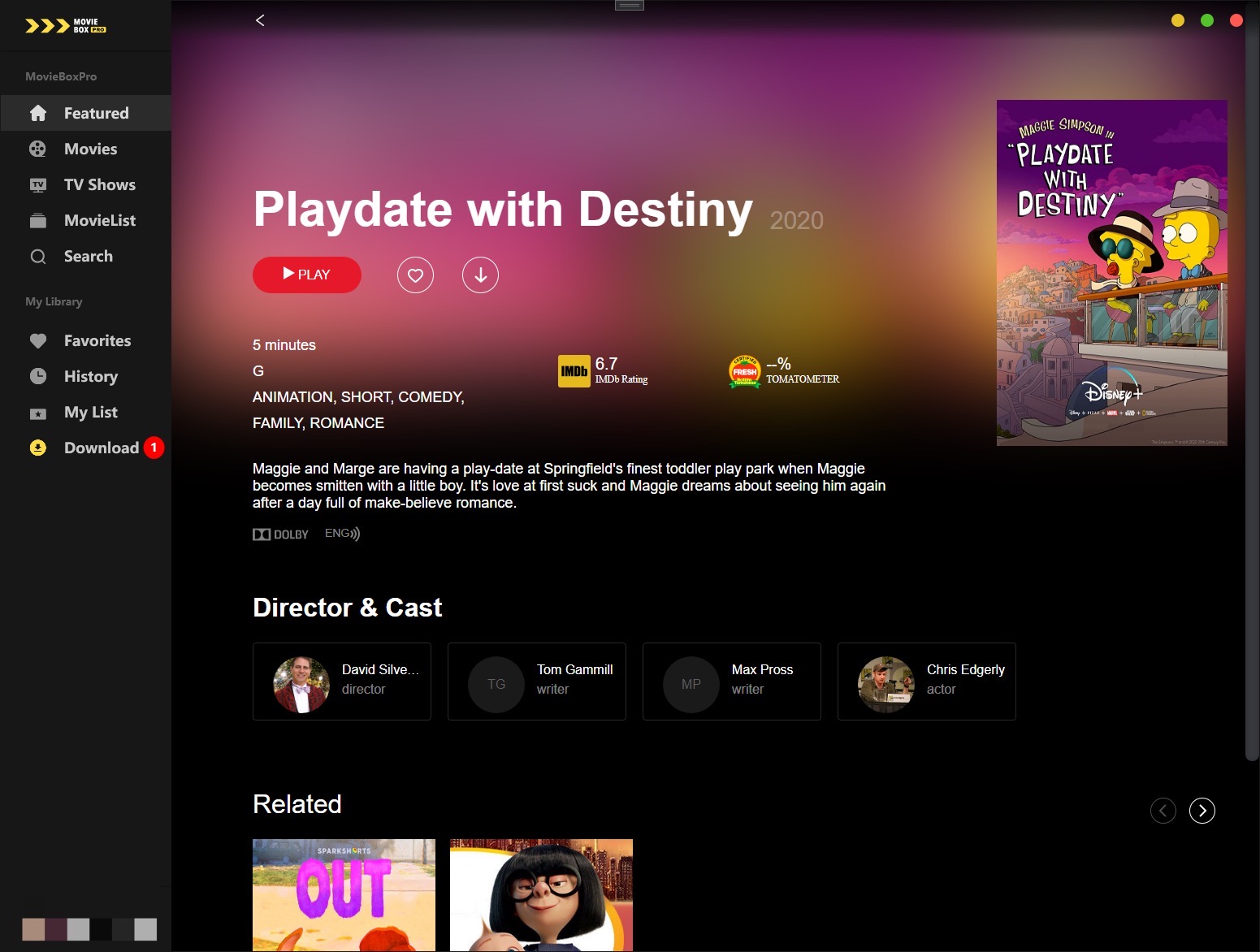Screen dimensions: 1260x952
Task: Download the movie with arrow button
Action: pyautogui.click(x=480, y=275)
